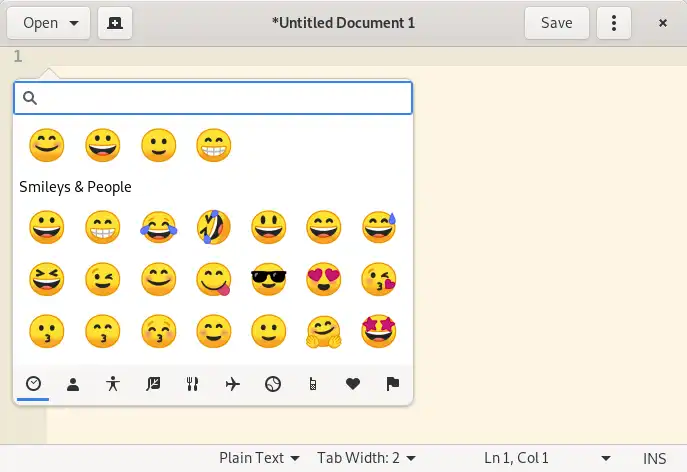Insert the tears of joy emoji
This screenshot has height=472, width=687.
click(159, 227)
